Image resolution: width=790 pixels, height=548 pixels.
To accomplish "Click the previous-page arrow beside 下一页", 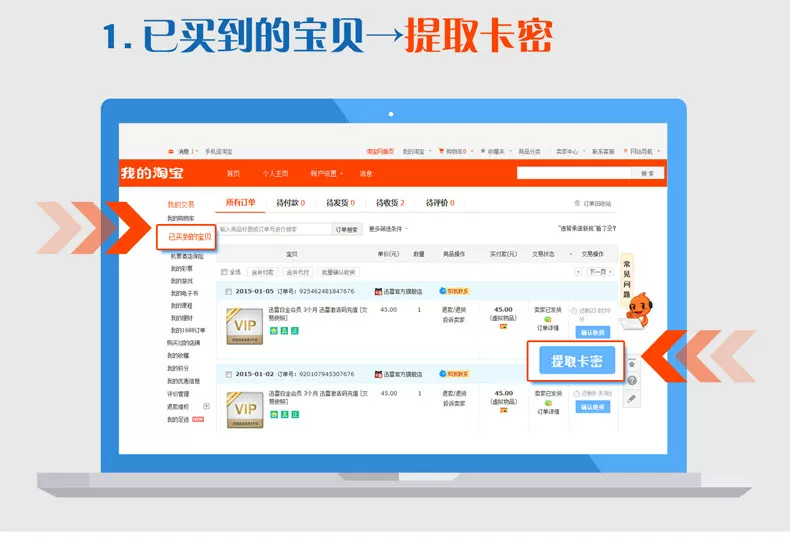I will pyautogui.click(x=578, y=272).
